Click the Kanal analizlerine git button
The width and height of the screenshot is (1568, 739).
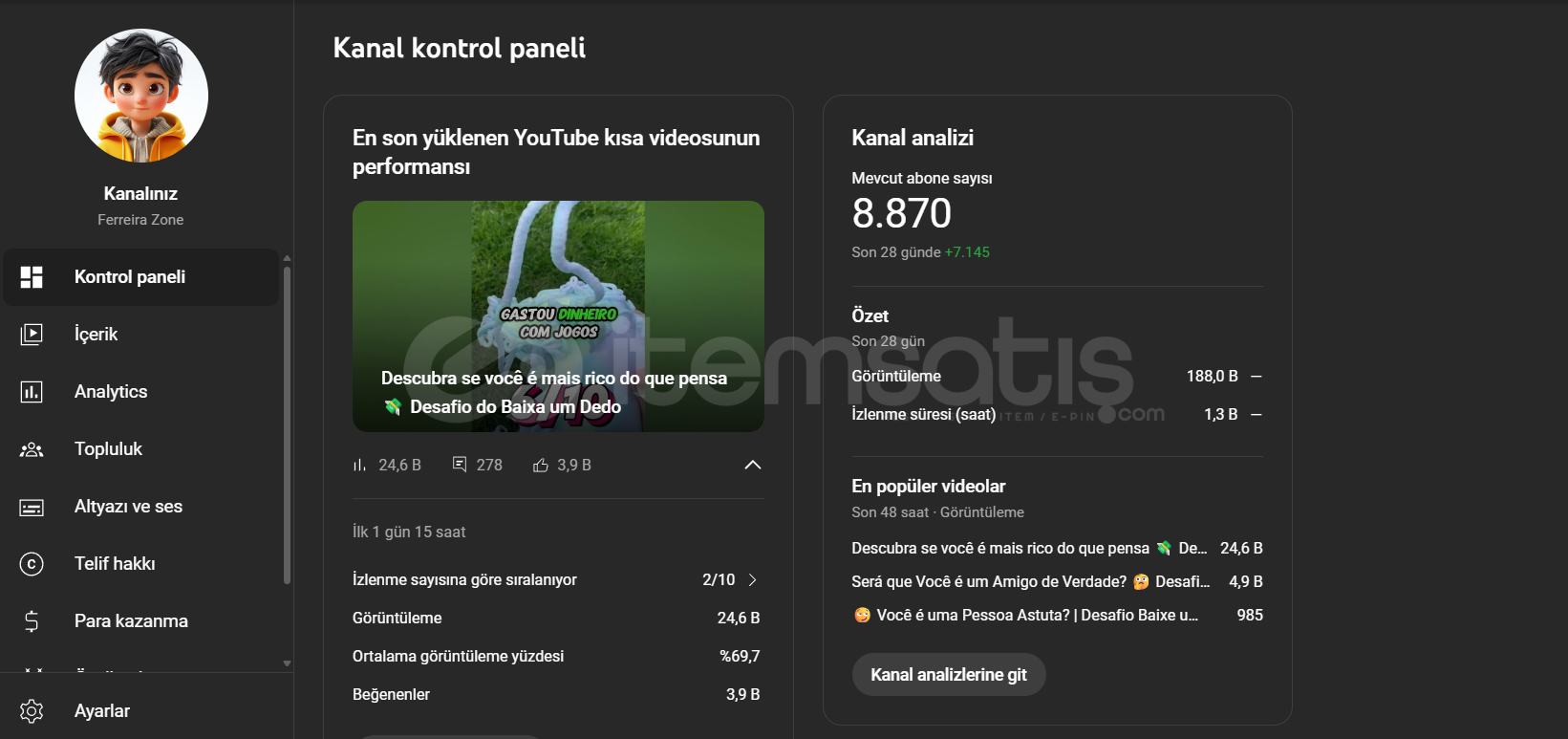949,675
